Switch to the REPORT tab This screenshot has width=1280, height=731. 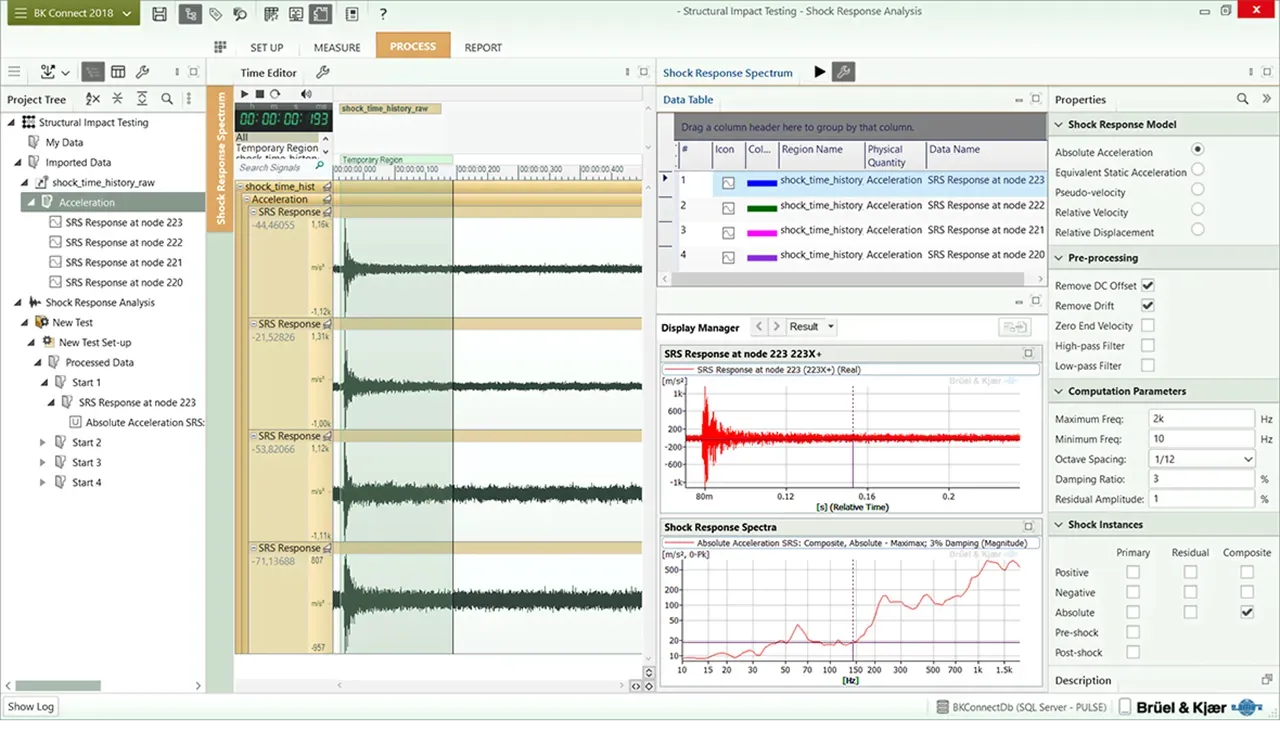[483, 47]
